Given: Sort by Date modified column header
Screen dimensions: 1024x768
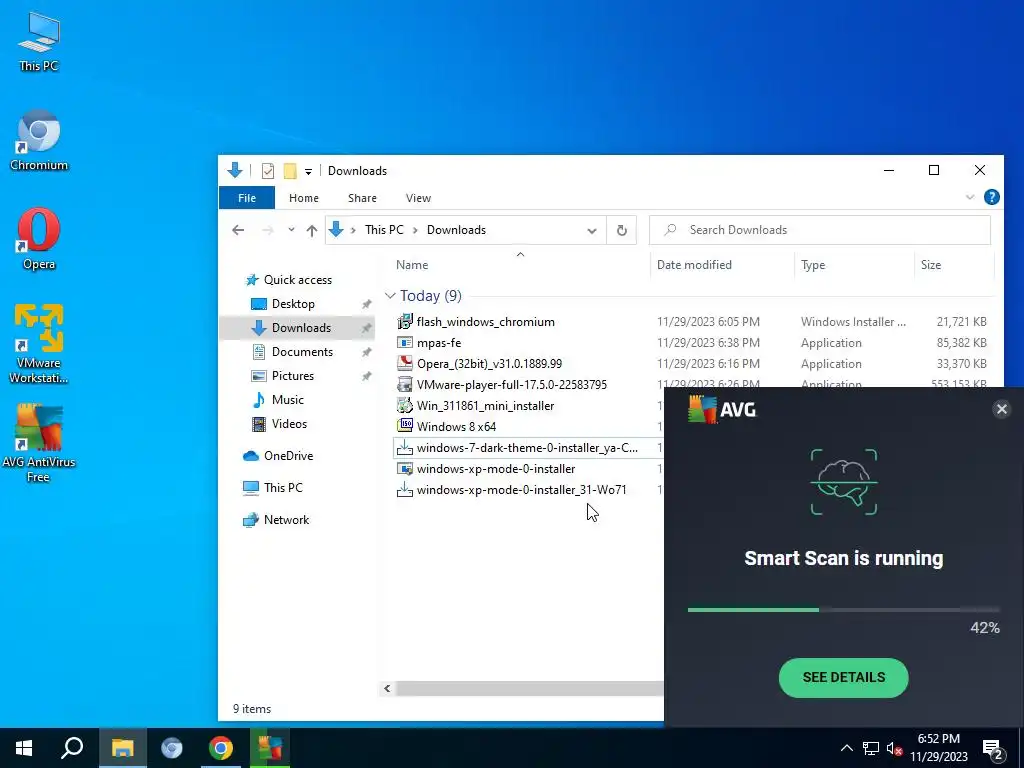Looking at the screenshot, I should [694, 265].
